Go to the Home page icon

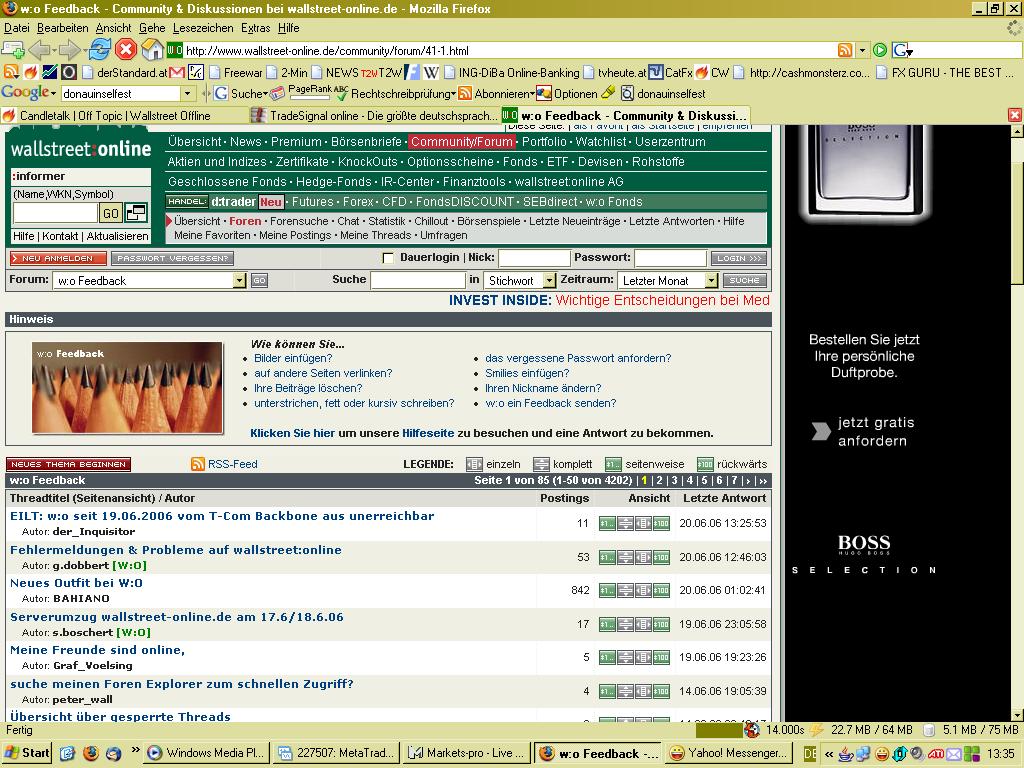click(x=152, y=50)
